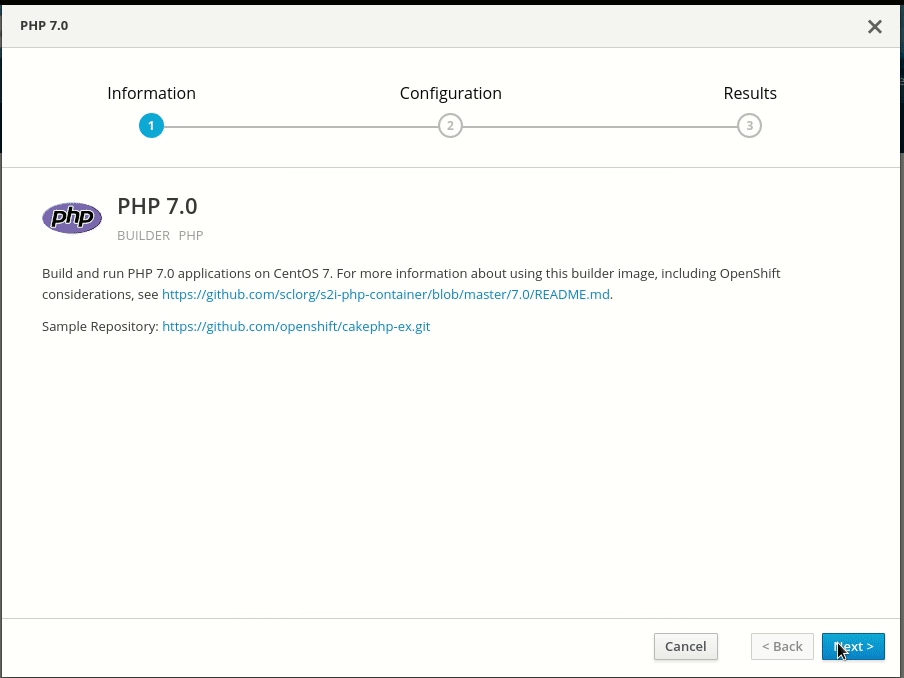Click the large PHP 7.0 heading

click(x=157, y=206)
